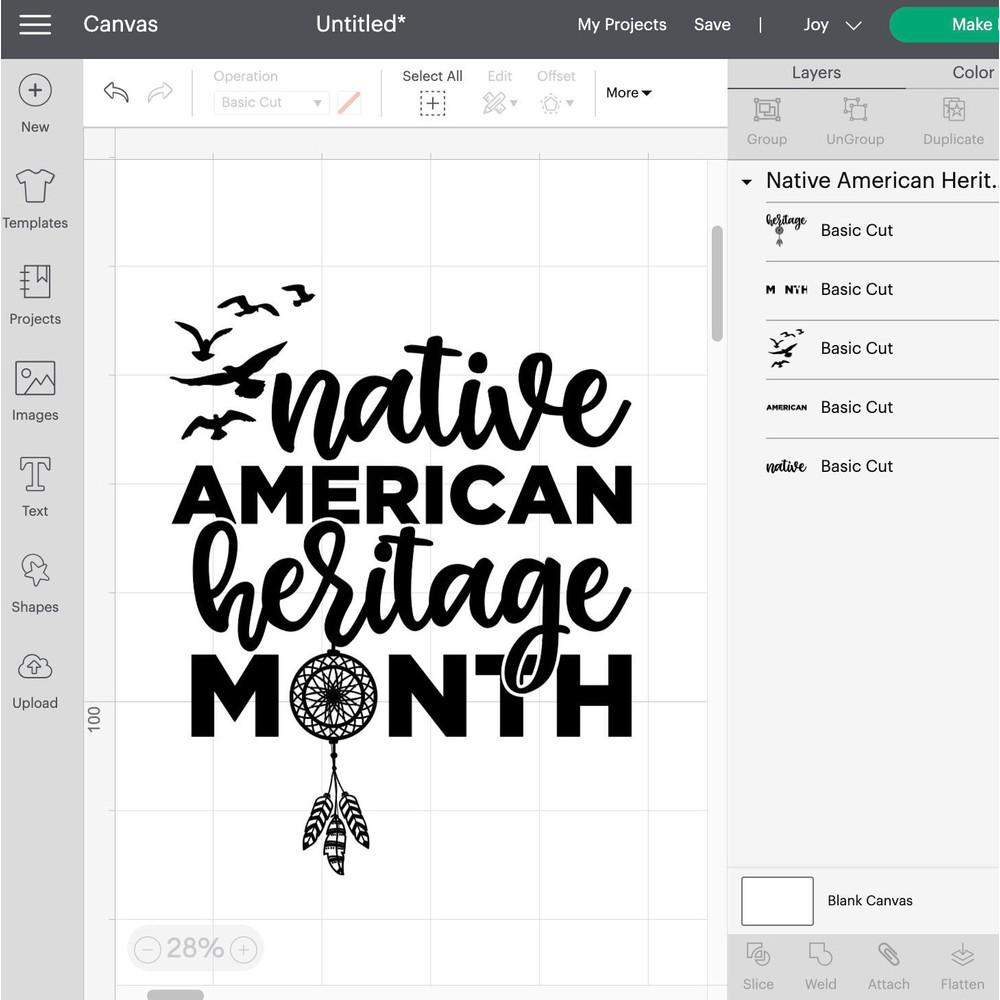Open the hamburger menu
Image resolution: width=1000 pixels, height=1000 pixels.
click(35, 25)
